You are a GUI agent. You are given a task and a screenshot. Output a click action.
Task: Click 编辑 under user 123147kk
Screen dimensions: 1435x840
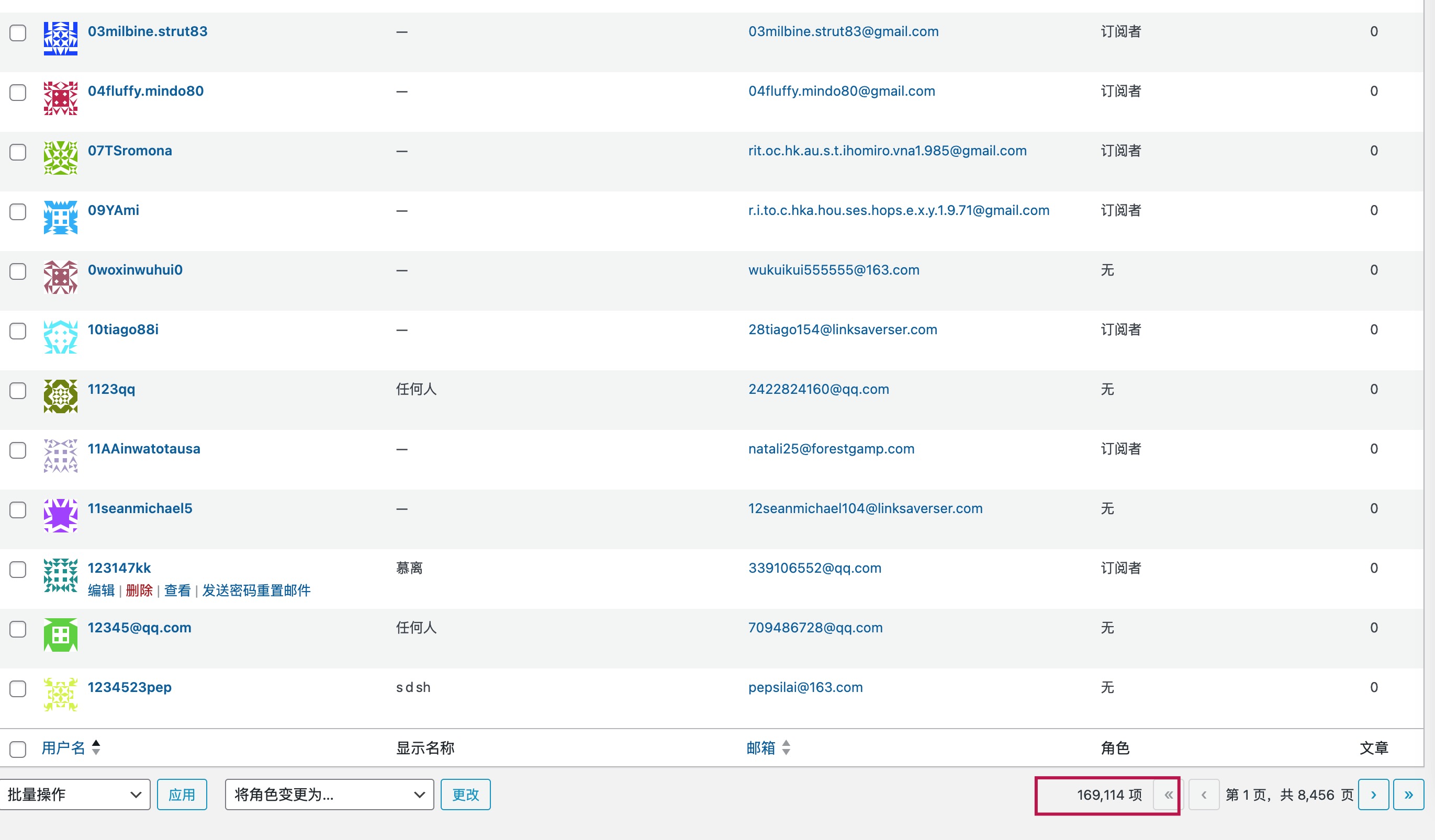pos(101,590)
